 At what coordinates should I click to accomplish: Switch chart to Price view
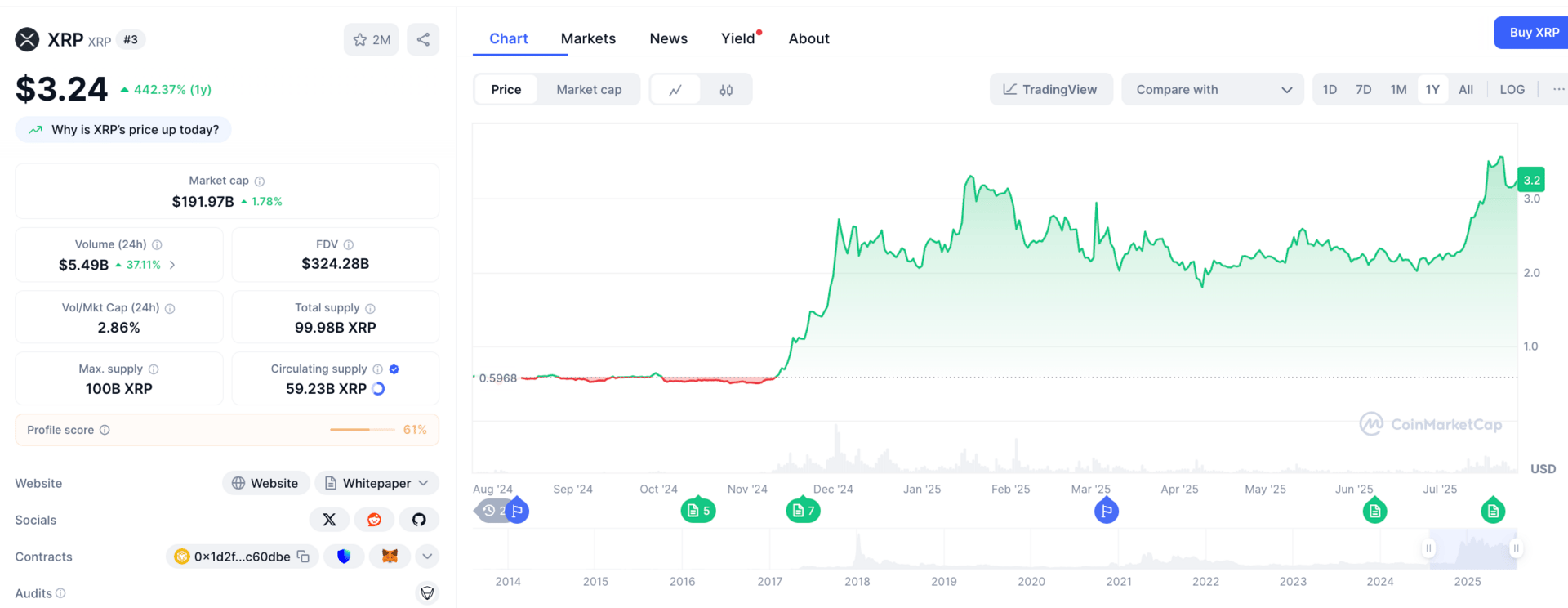pos(506,89)
